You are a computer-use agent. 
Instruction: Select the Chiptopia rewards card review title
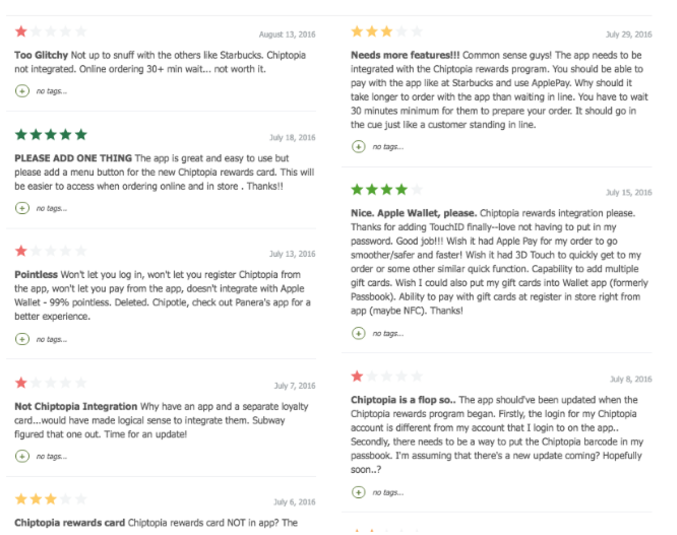[70, 523]
